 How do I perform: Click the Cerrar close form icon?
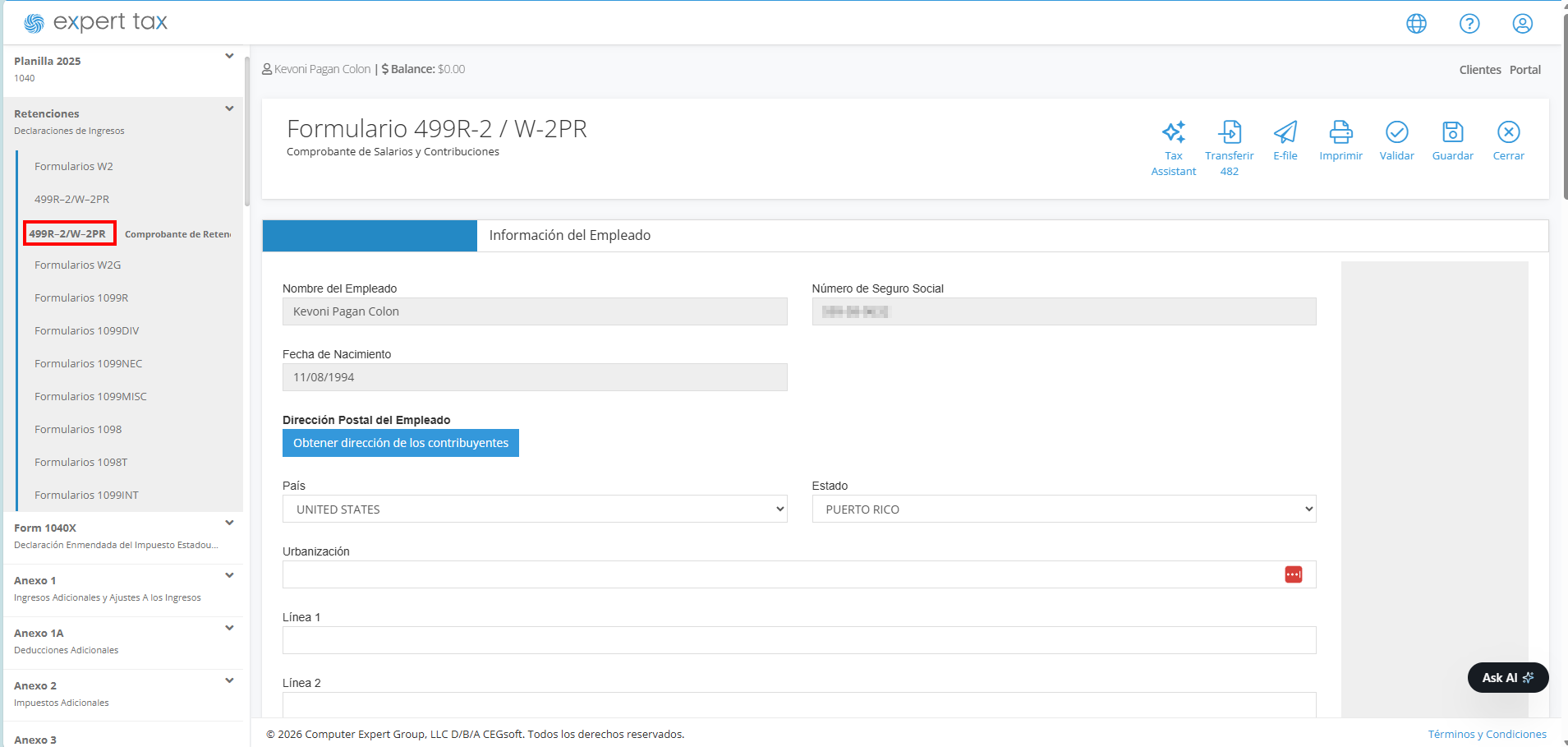tap(1509, 132)
